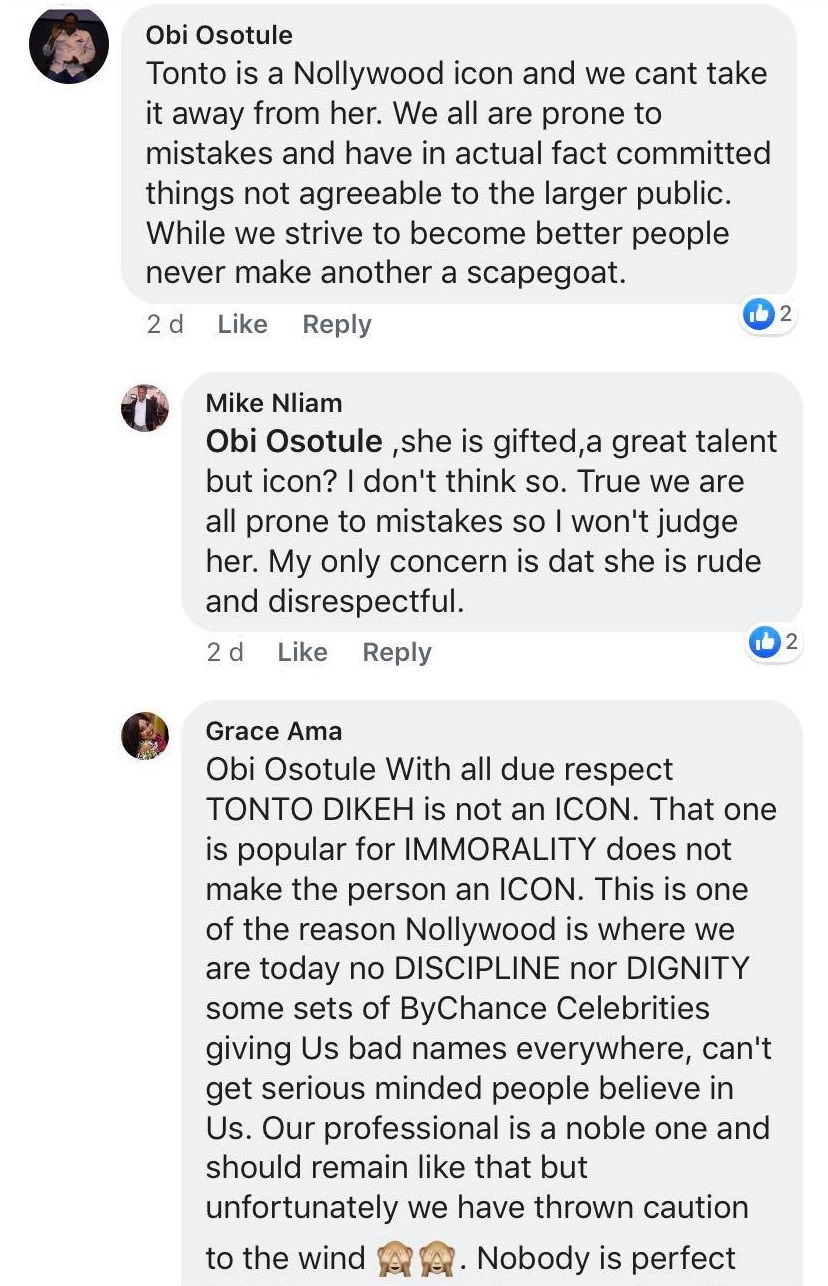Reply to Obi Osotule's comment
828x1286 pixels.
[337, 324]
